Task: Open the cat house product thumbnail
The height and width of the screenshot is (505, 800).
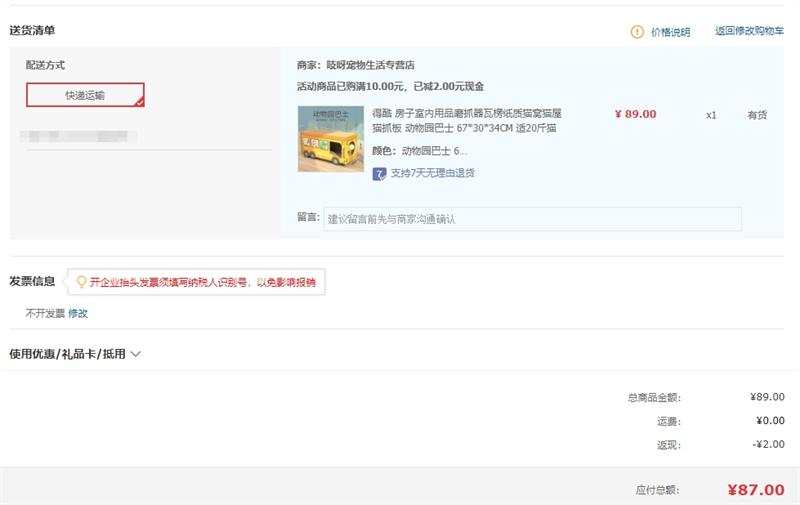Action: click(331, 139)
